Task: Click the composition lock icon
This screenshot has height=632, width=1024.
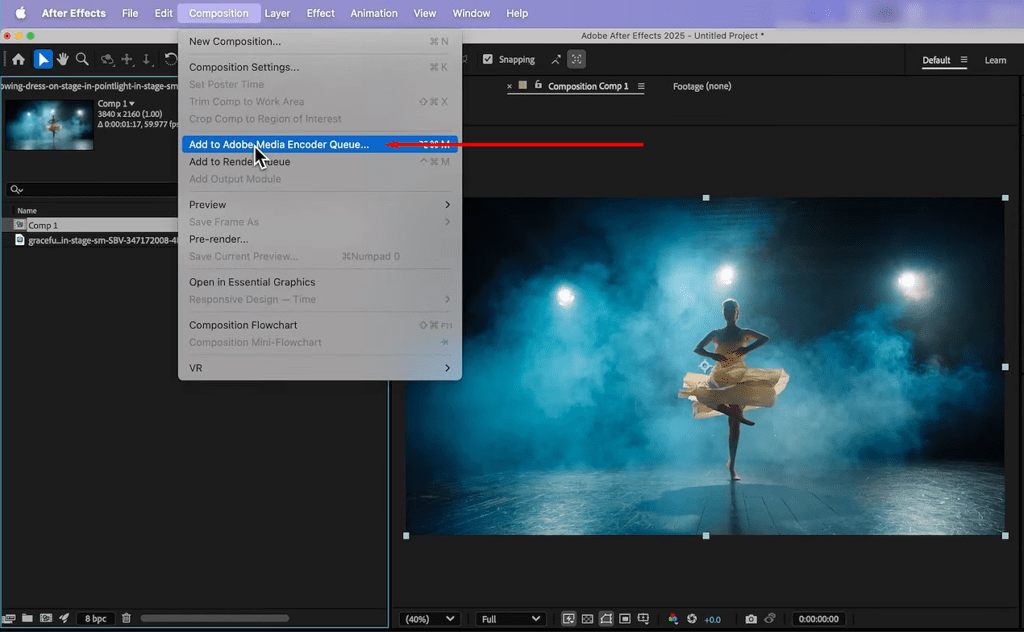Action: [538, 86]
